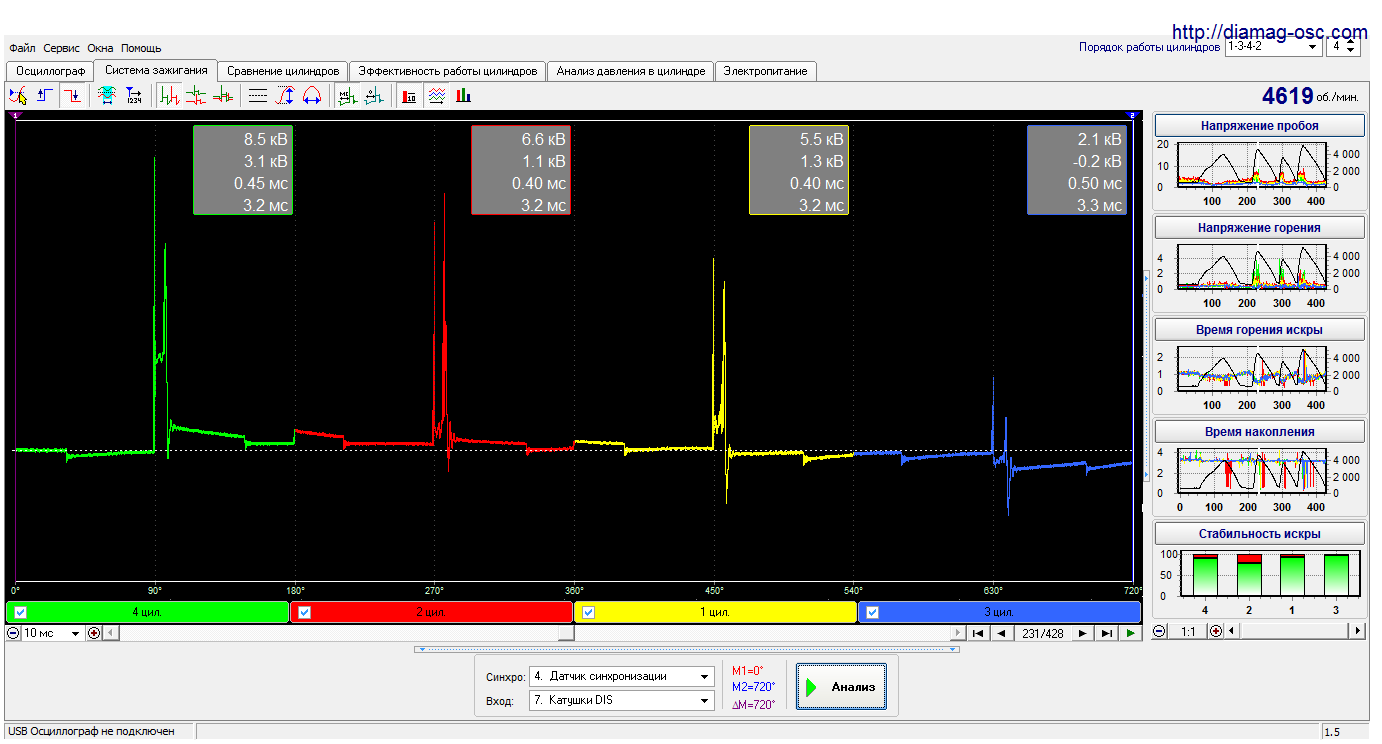Select the stacked green-red waveform icon

click(x=197, y=96)
